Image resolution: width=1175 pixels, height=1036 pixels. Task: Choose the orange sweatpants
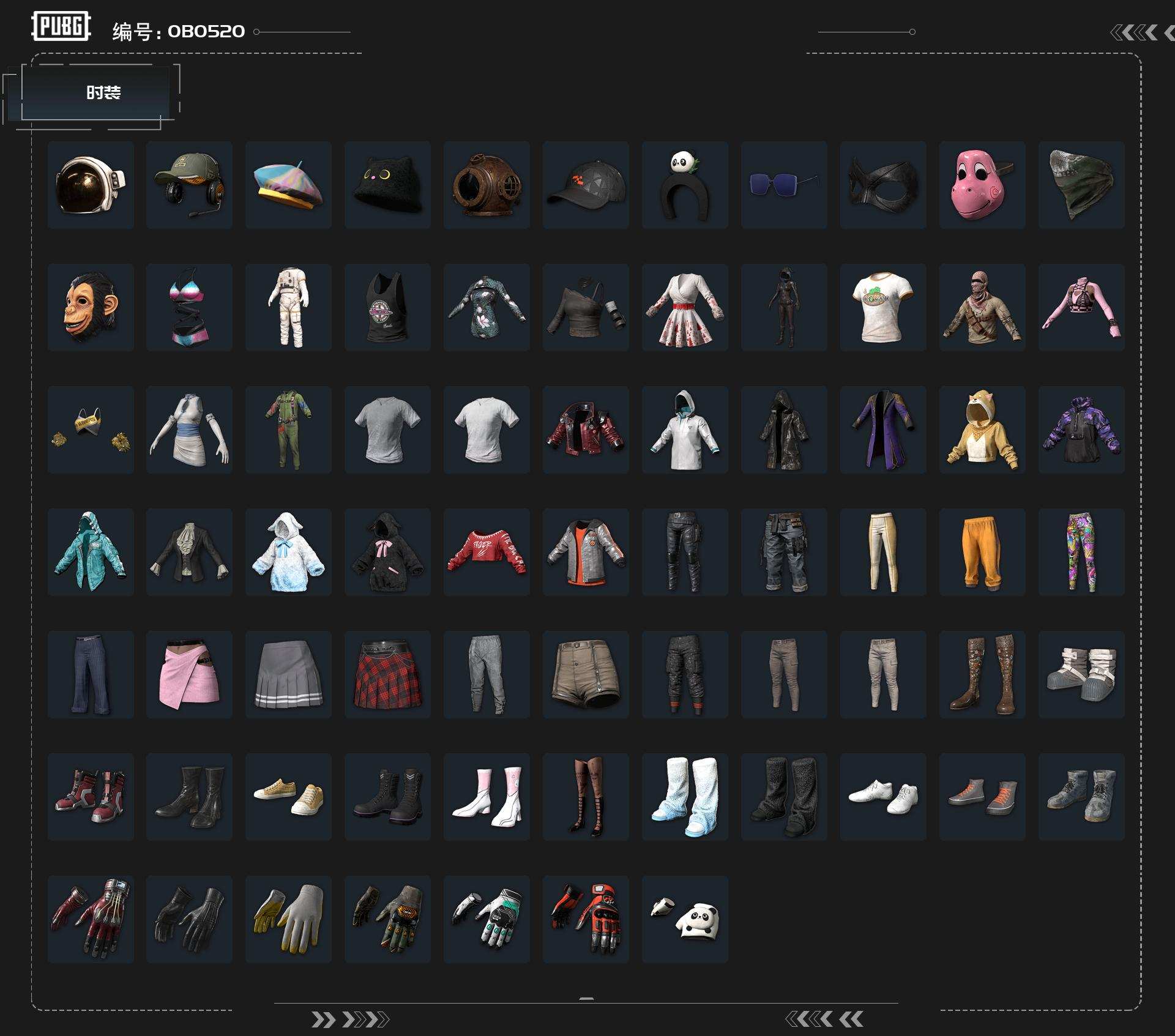point(983,552)
